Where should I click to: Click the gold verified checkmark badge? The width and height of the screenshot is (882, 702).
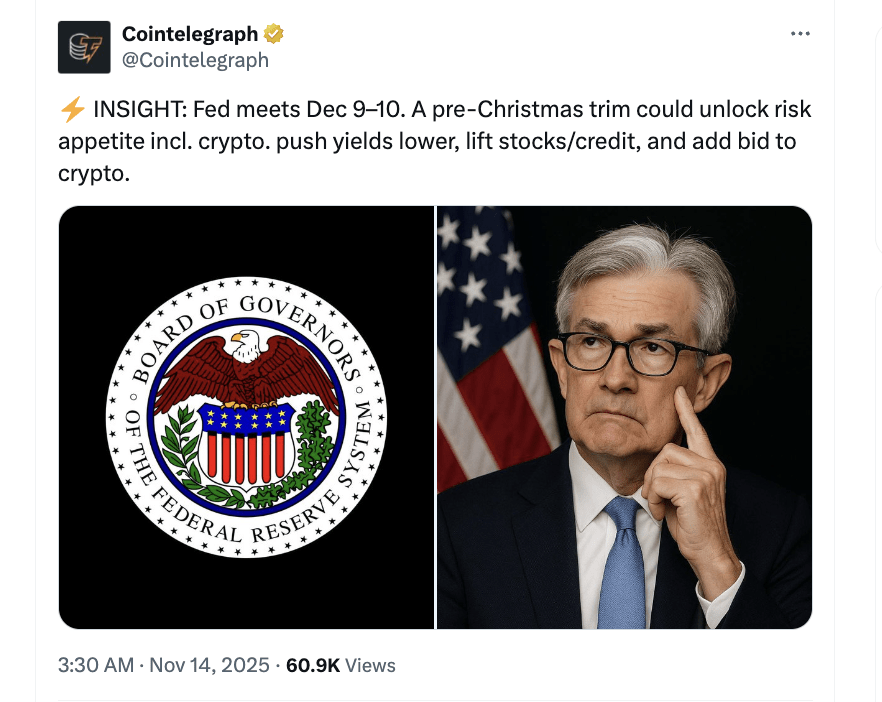(x=272, y=32)
